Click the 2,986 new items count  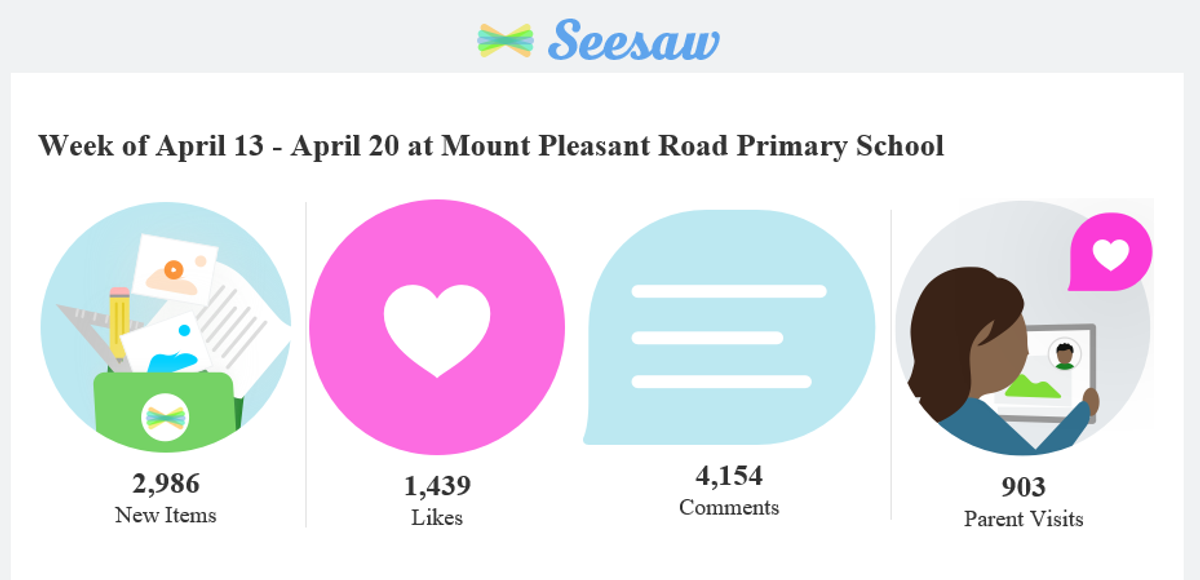(166, 484)
